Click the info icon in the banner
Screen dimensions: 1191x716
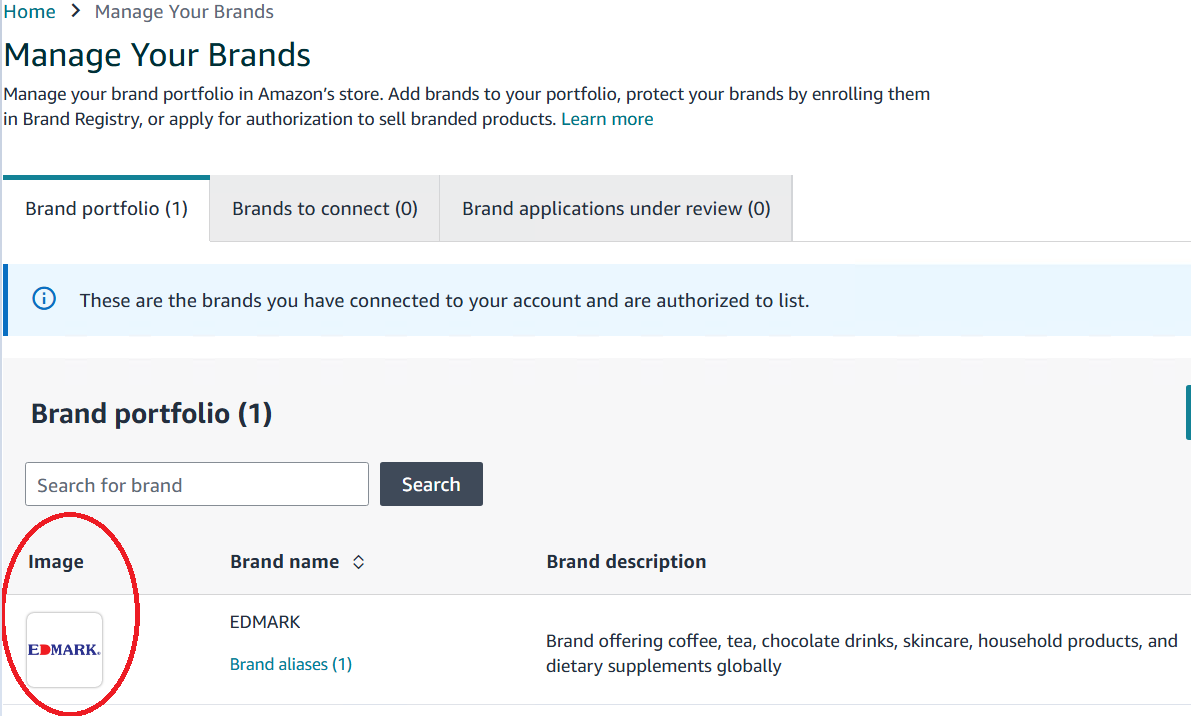44,299
